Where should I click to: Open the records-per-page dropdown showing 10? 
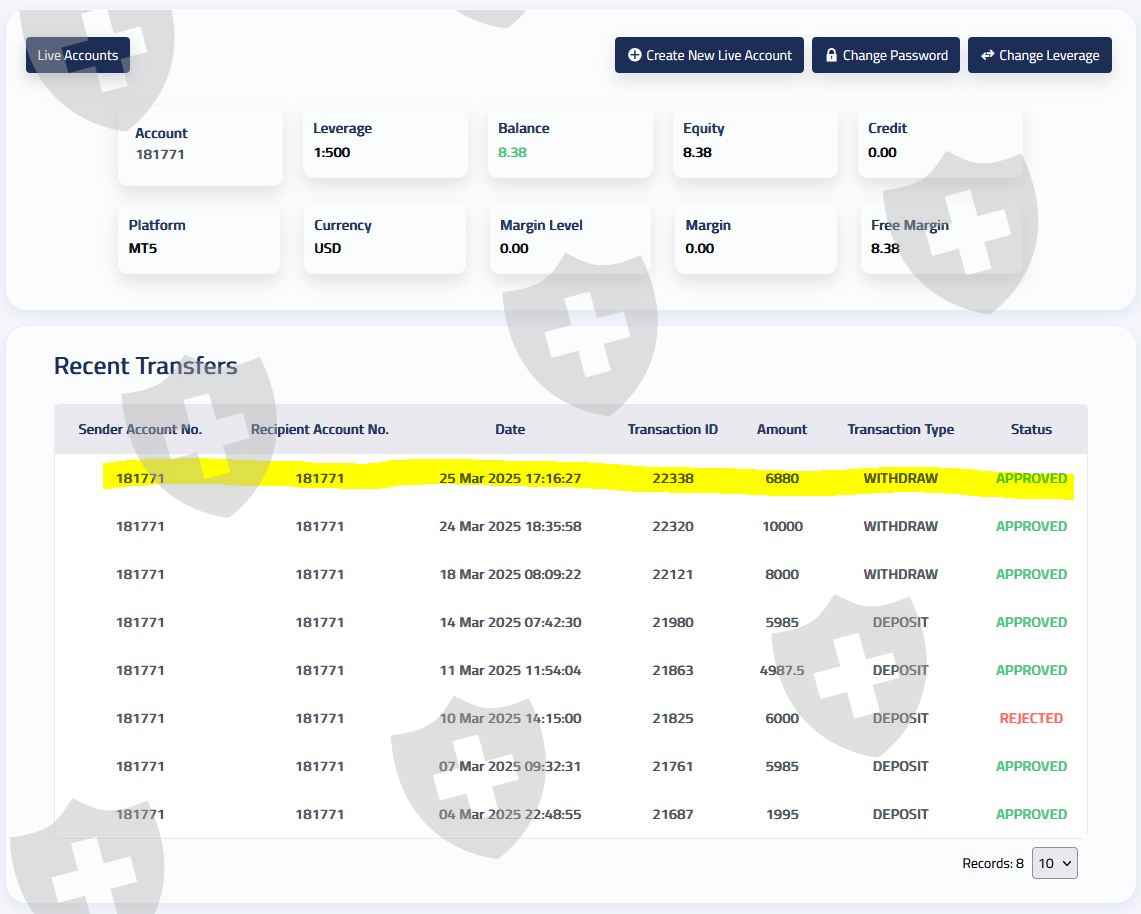coord(1055,863)
